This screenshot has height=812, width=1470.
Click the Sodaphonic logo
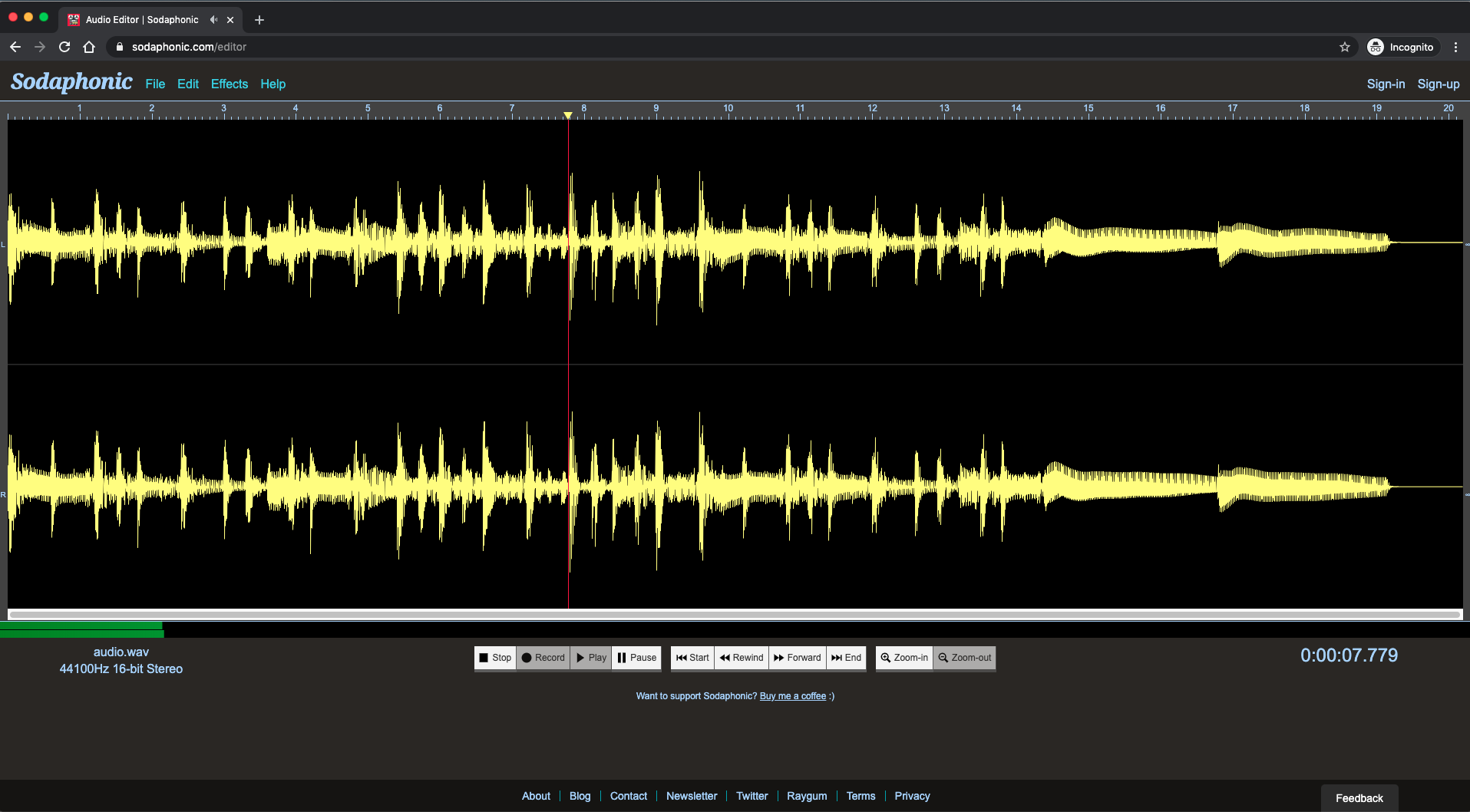click(x=71, y=81)
